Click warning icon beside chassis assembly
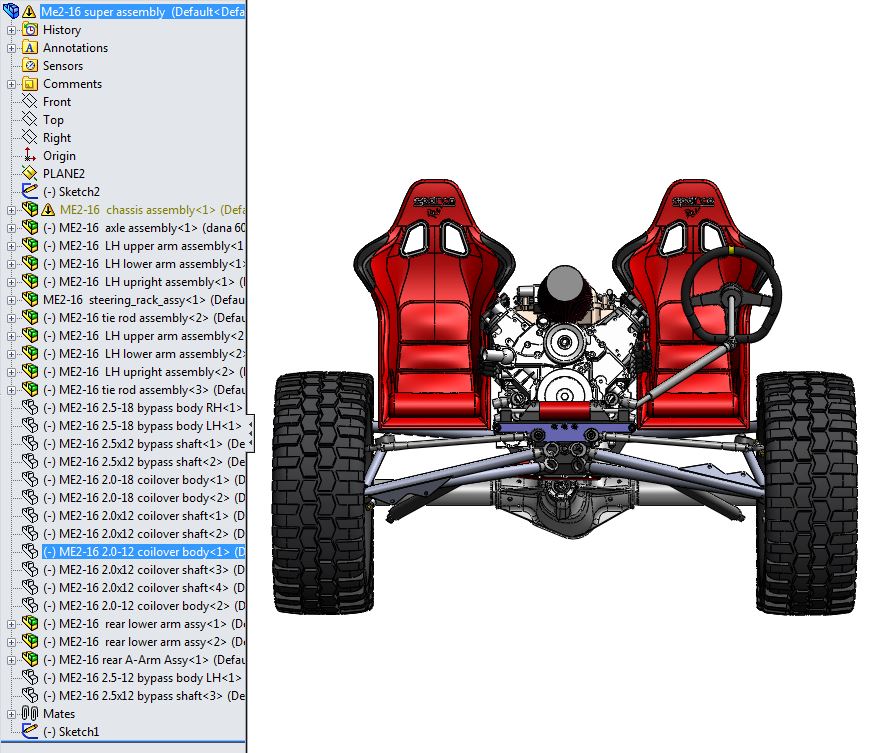The width and height of the screenshot is (874, 753). coord(48,210)
